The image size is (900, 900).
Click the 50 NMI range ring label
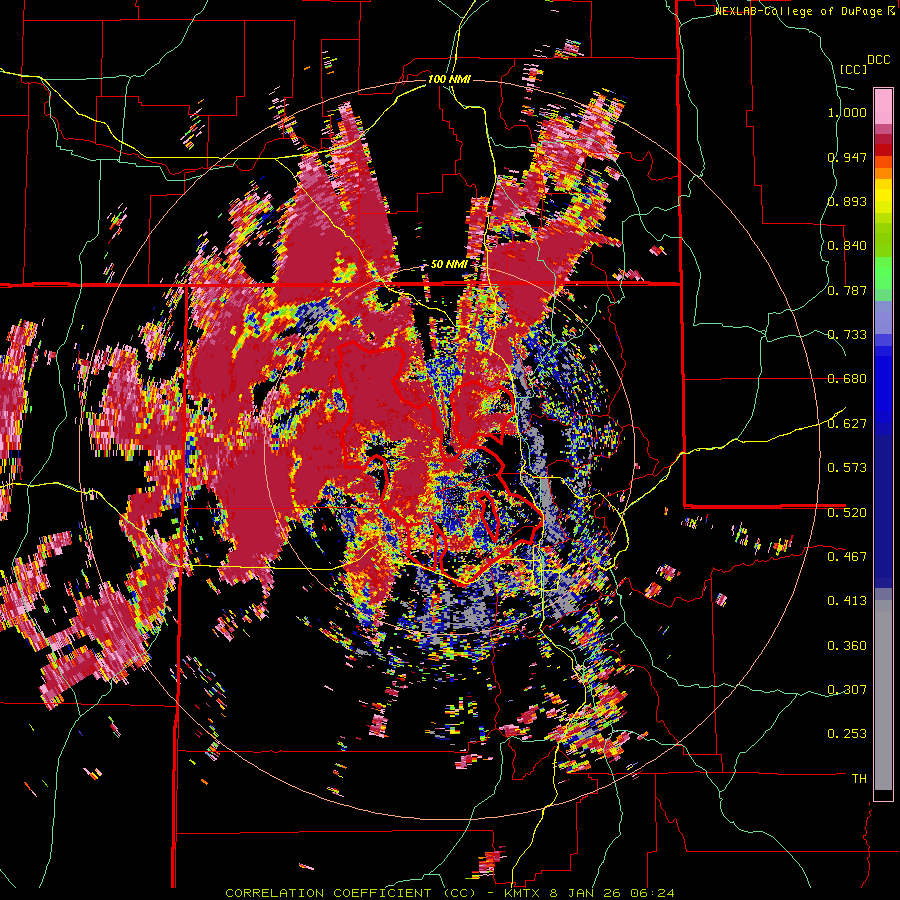(x=449, y=265)
